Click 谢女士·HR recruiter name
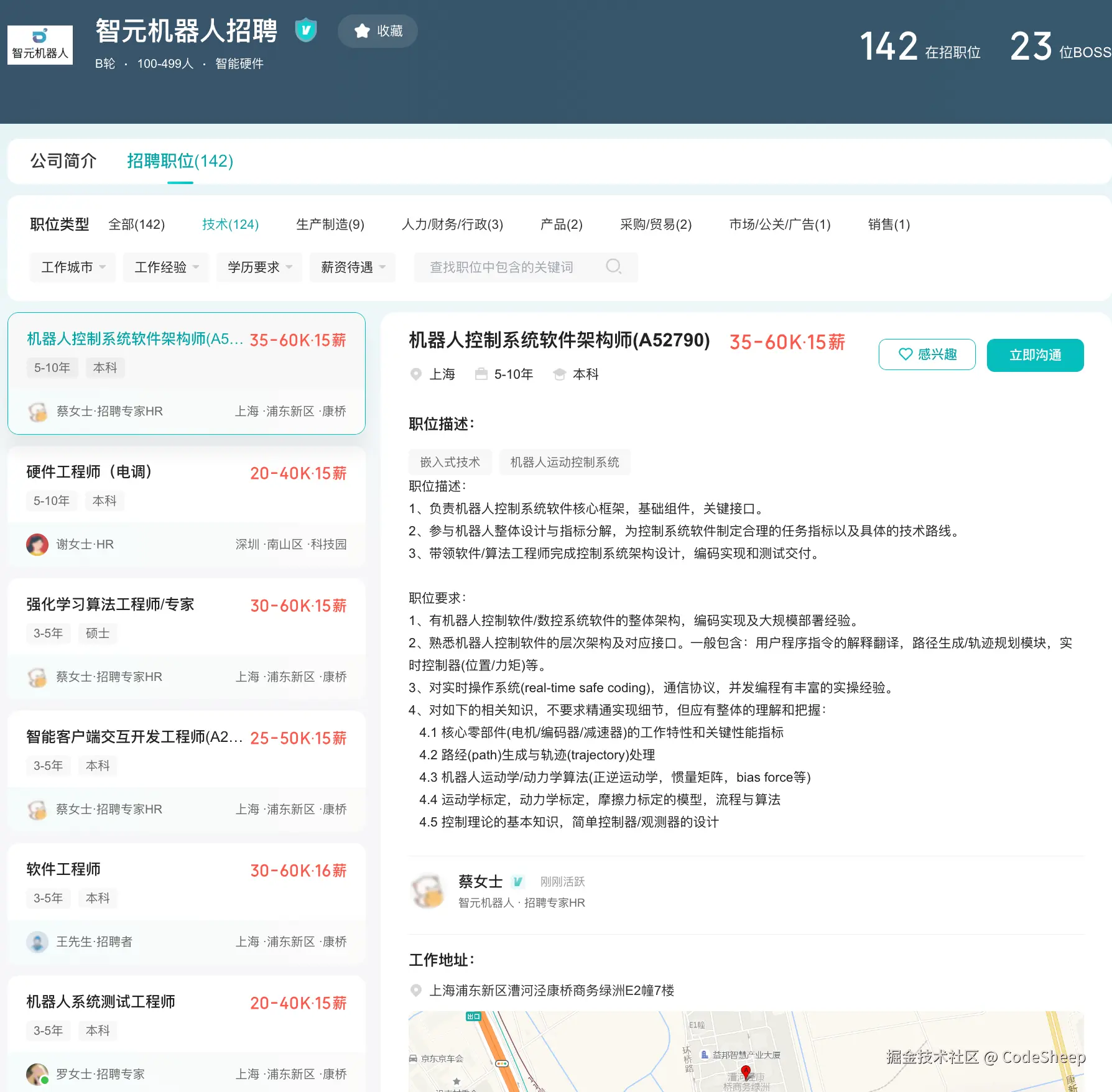 [85, 545]
